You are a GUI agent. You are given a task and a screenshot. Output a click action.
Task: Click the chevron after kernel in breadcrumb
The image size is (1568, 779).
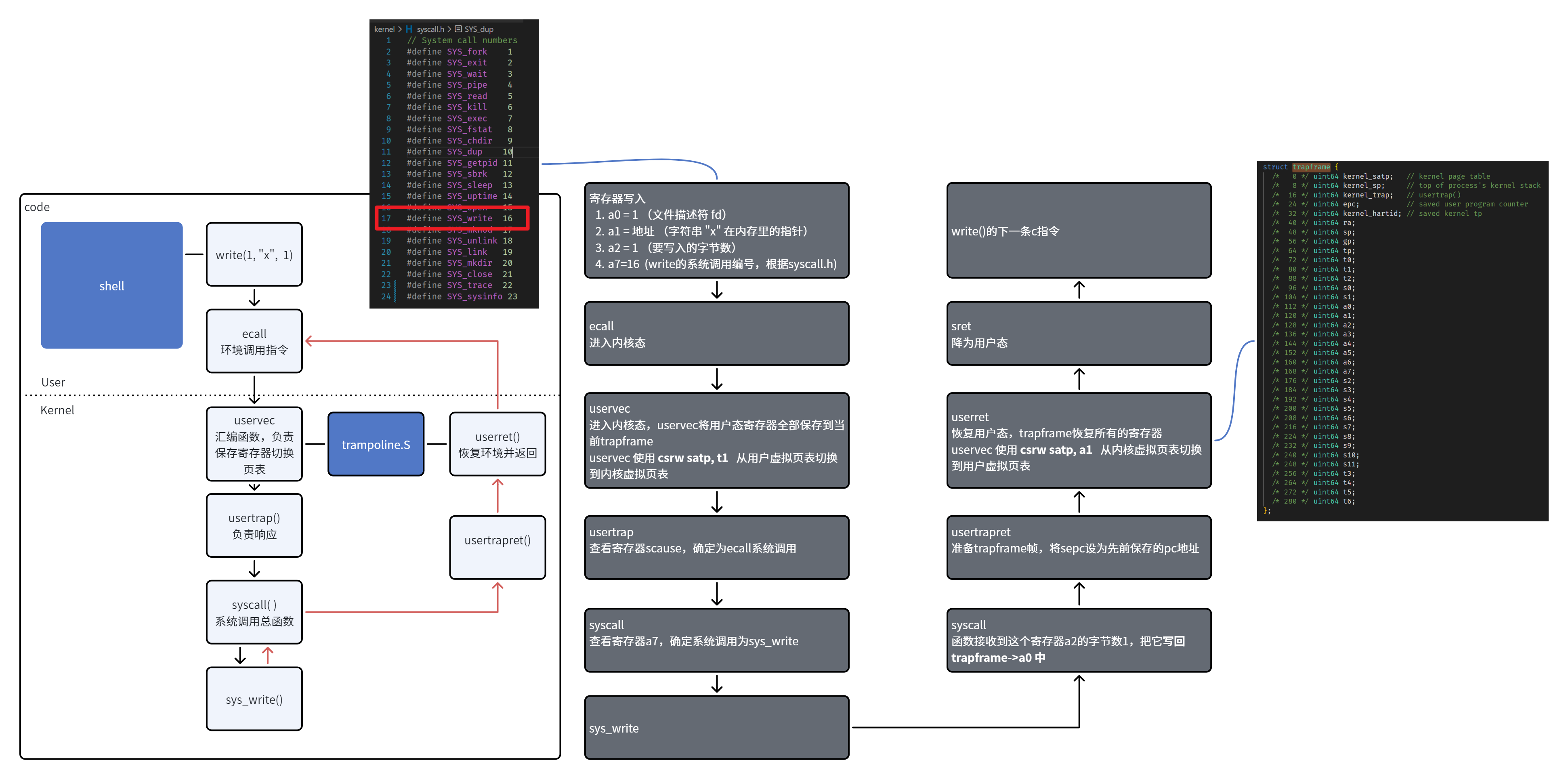400,29
